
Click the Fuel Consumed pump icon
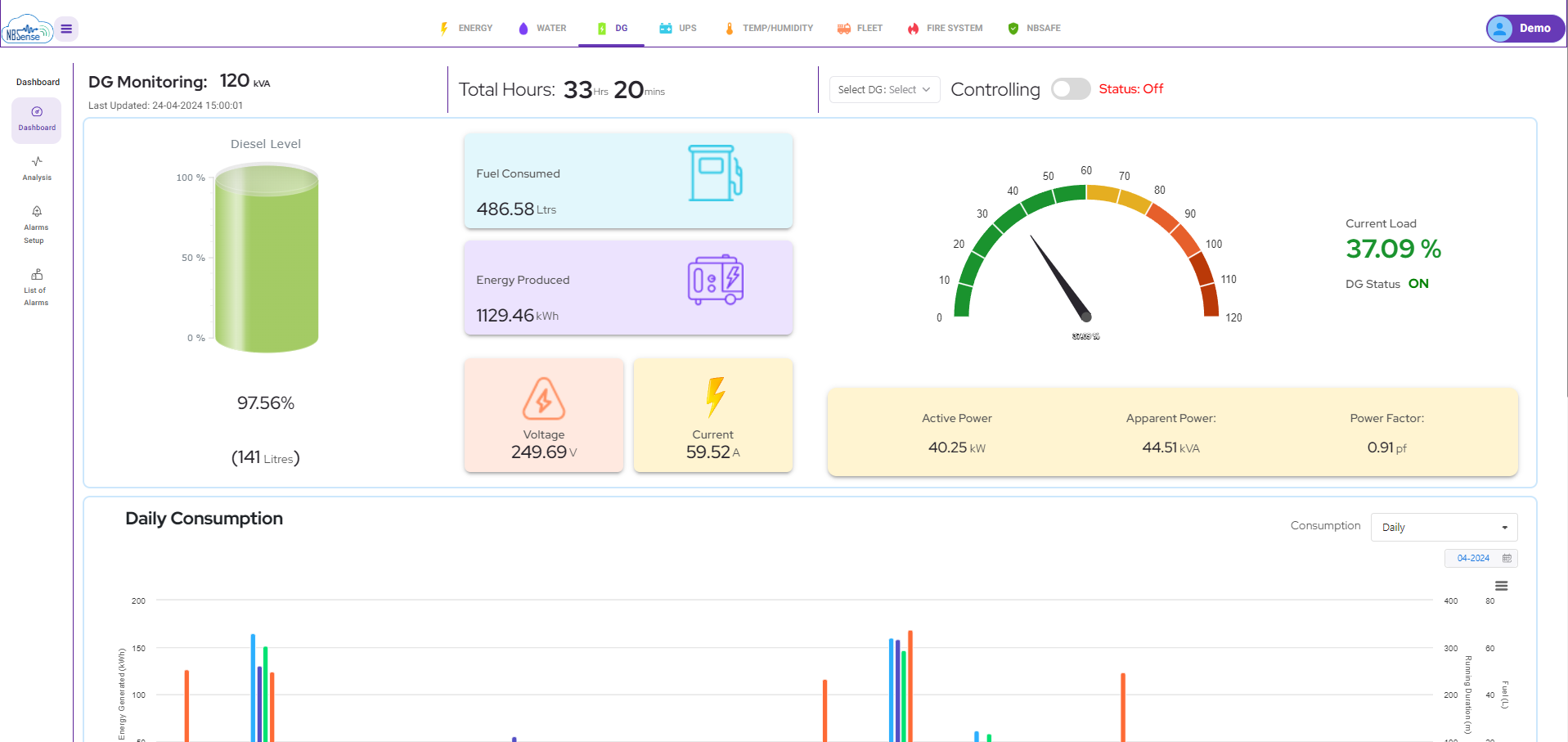pos(716,173)
